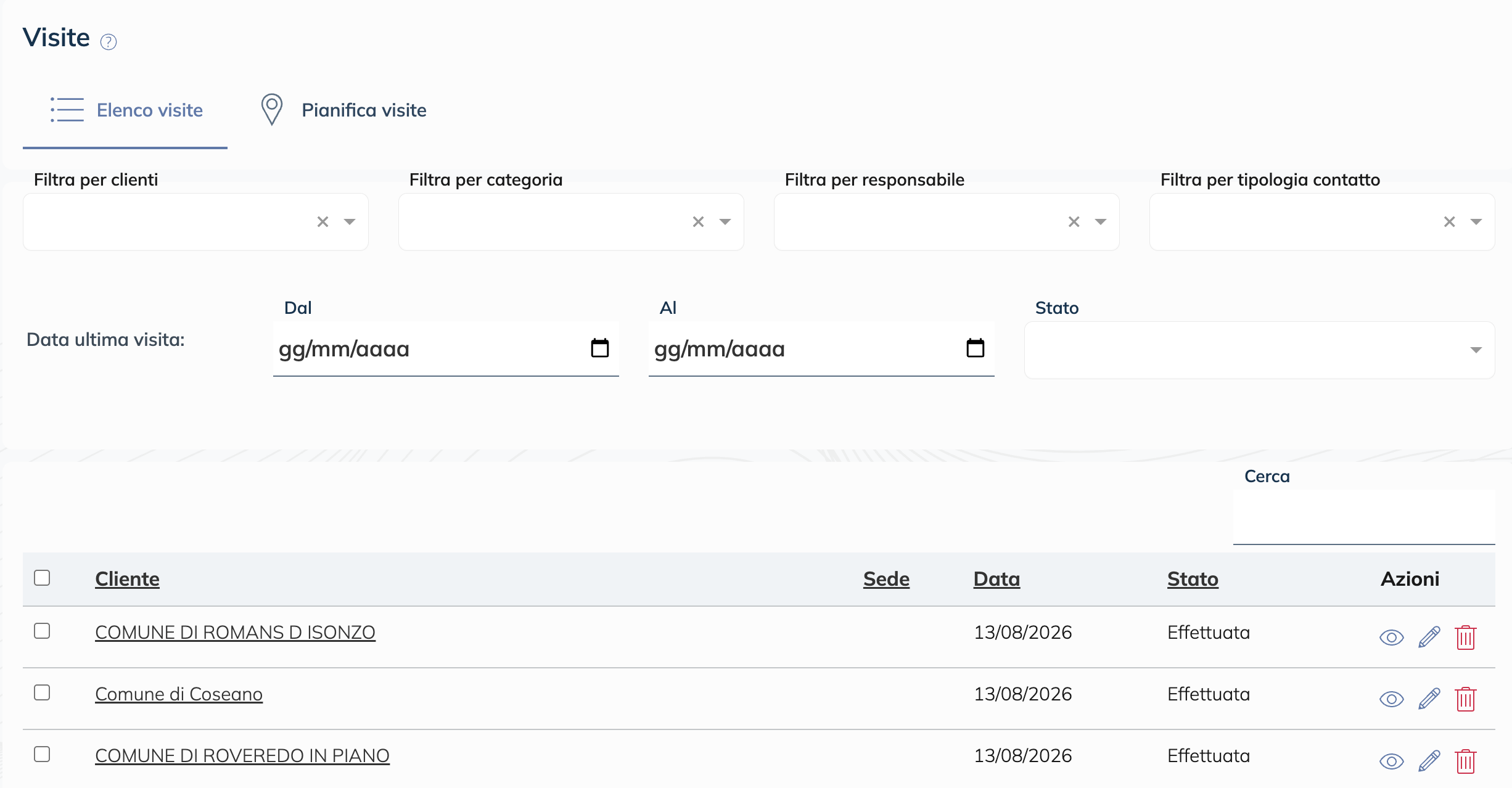Edit the COMUNE DI ROVEREDO IN PIANO visit
The image size is (1512, 788).
(1429, 760)
